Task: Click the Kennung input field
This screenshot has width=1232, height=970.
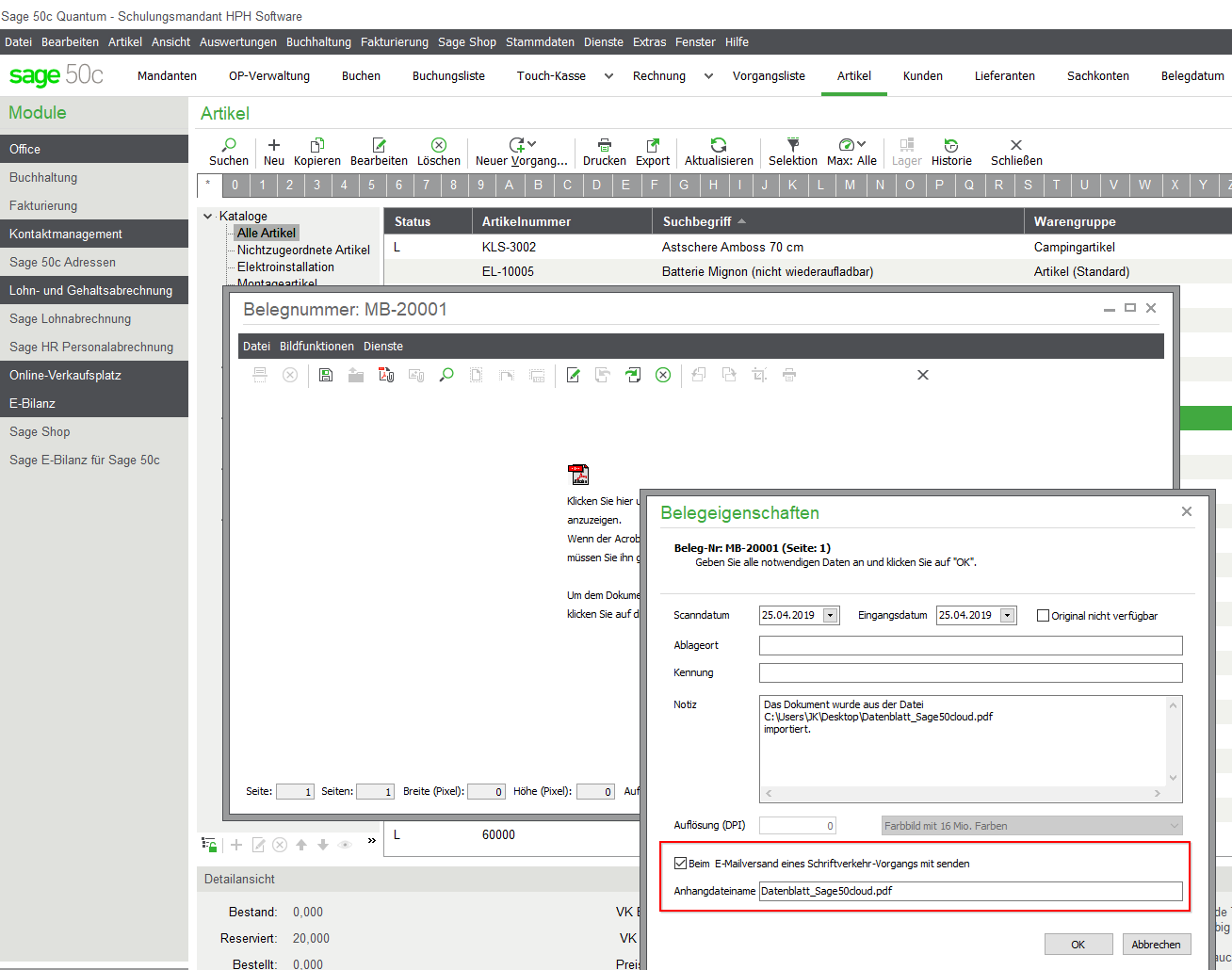Action: pos(970,672)
